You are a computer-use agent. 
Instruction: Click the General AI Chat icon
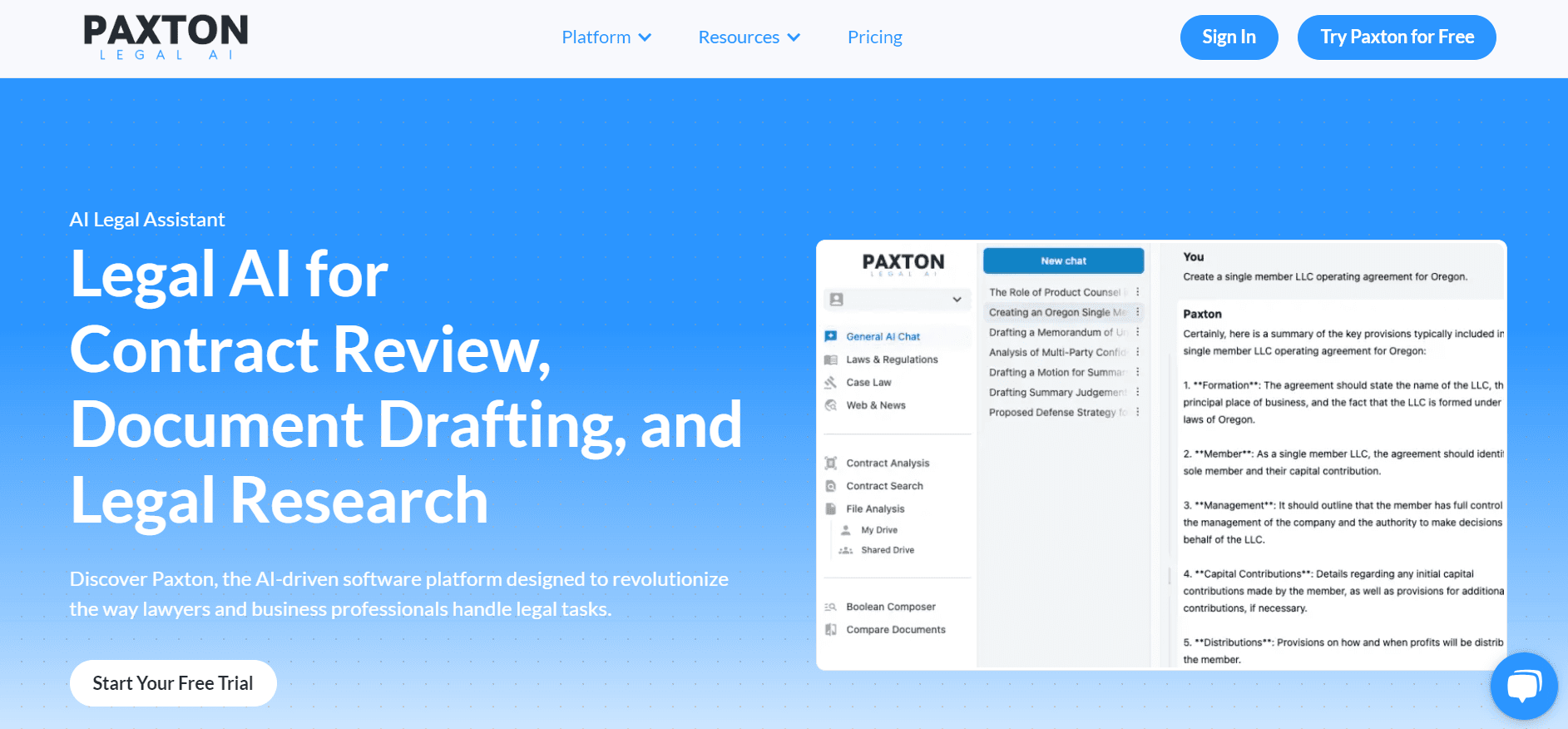pos(830,336)
